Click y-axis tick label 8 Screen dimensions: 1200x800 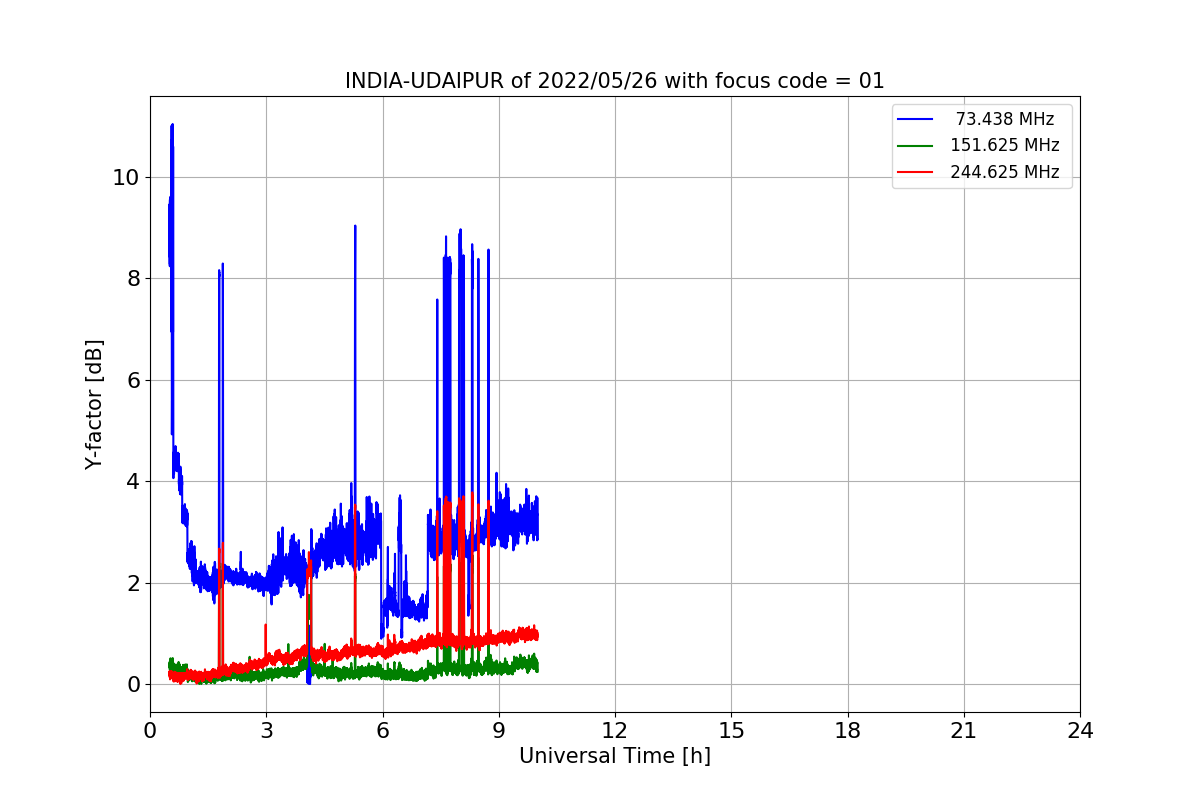coord(134,278)
